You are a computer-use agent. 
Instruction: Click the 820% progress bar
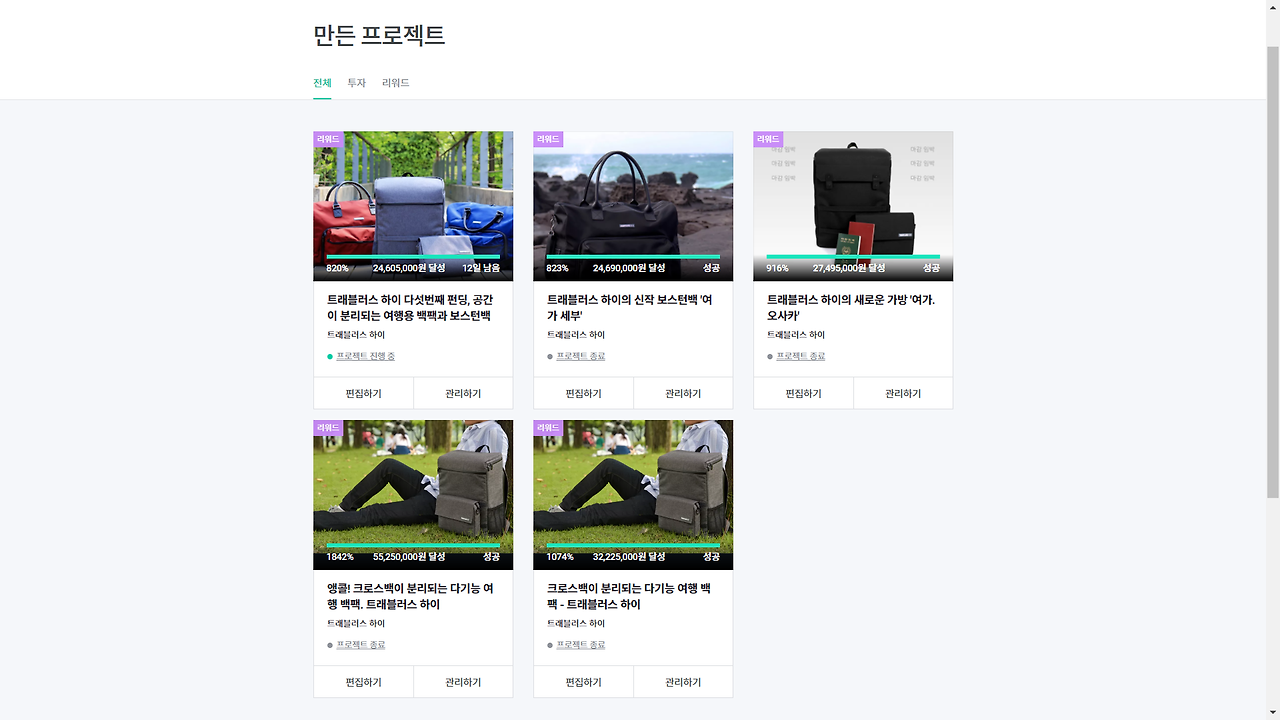[x=413, y=257]
